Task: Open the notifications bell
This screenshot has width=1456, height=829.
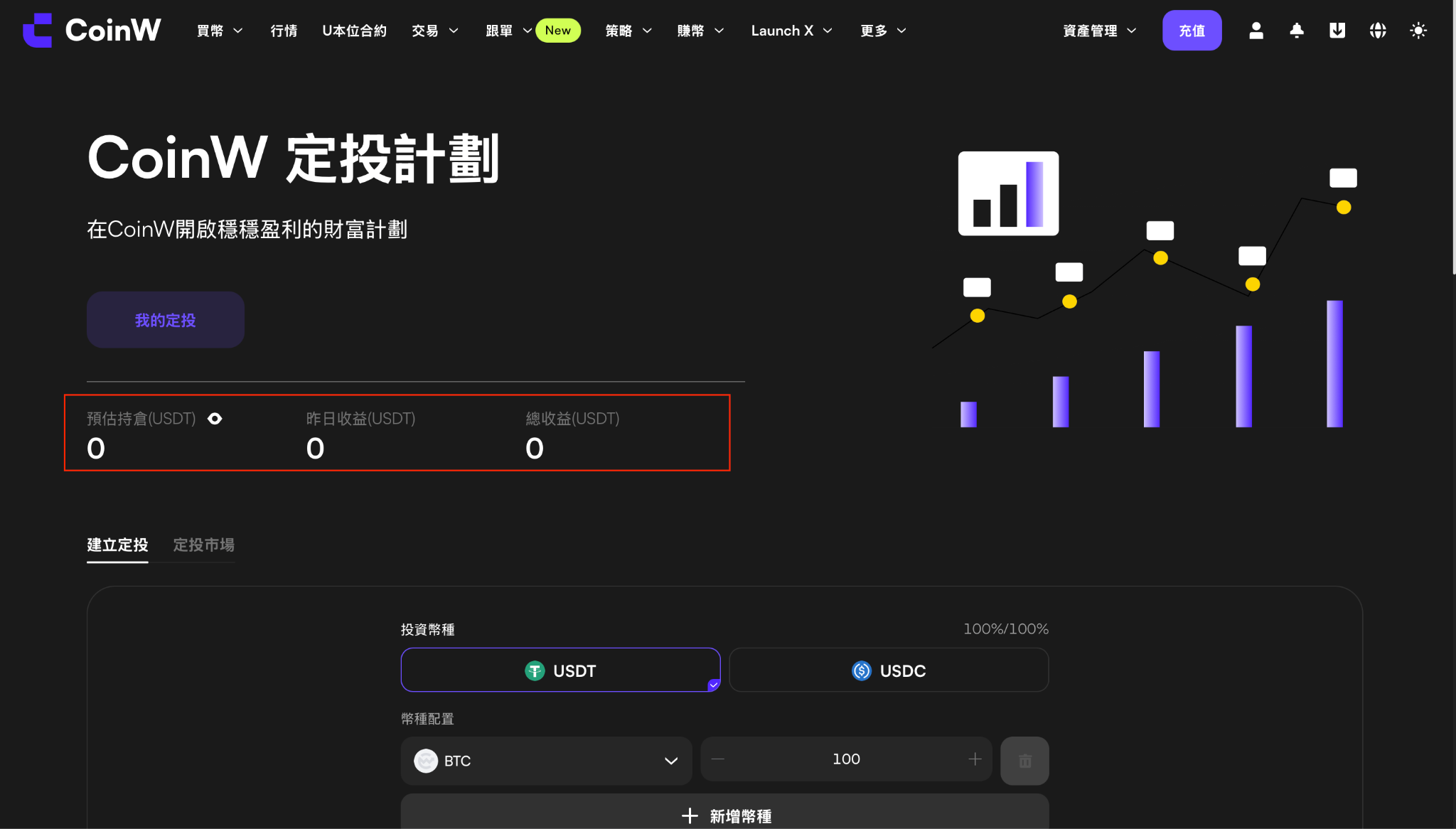Action: (1297, 31)
